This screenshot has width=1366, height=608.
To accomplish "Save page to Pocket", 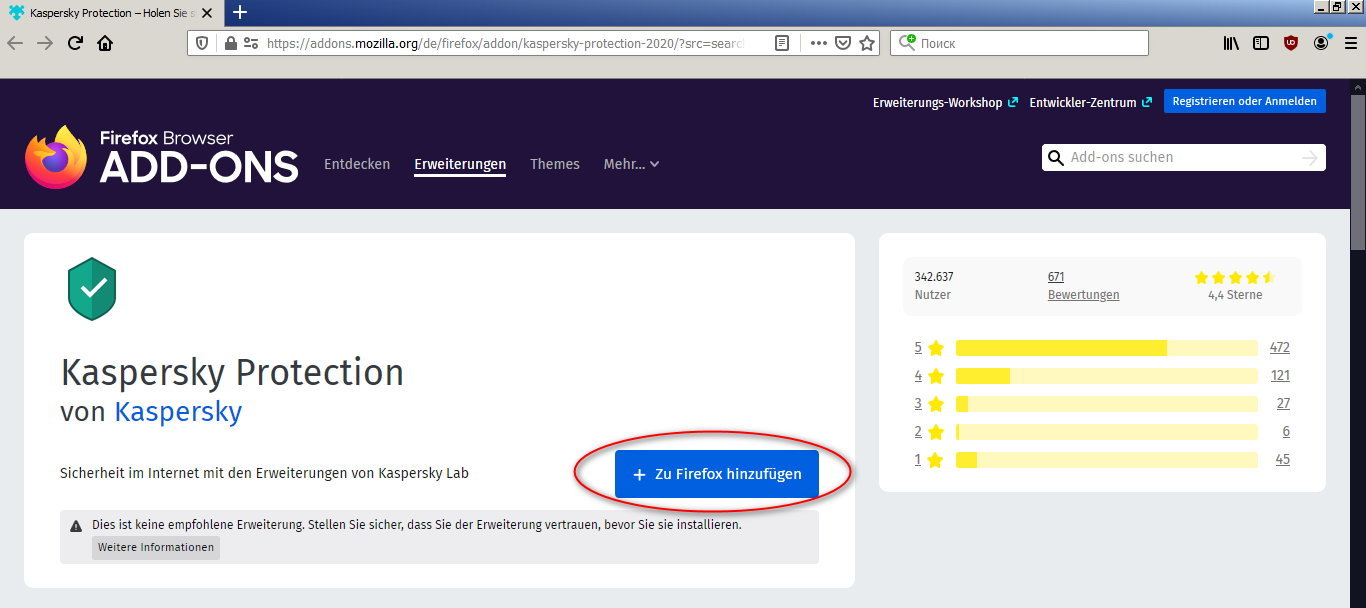I will [843, 43].
